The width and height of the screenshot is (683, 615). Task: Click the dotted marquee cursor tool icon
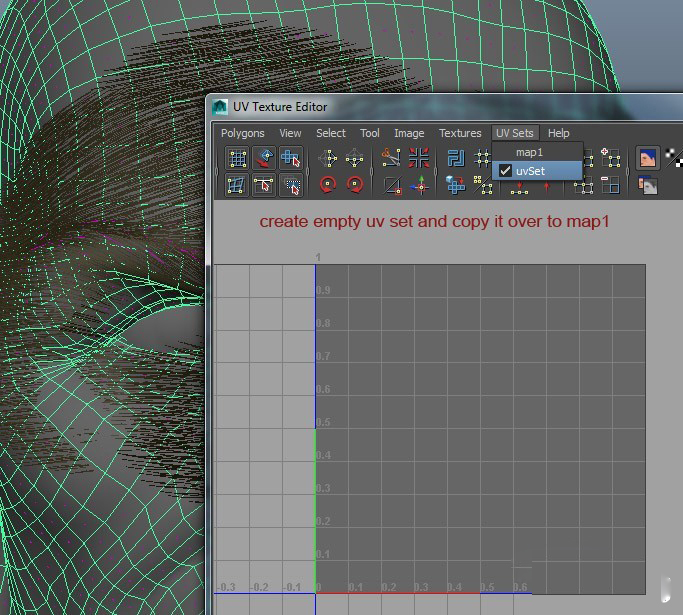[x=291, y=185]
